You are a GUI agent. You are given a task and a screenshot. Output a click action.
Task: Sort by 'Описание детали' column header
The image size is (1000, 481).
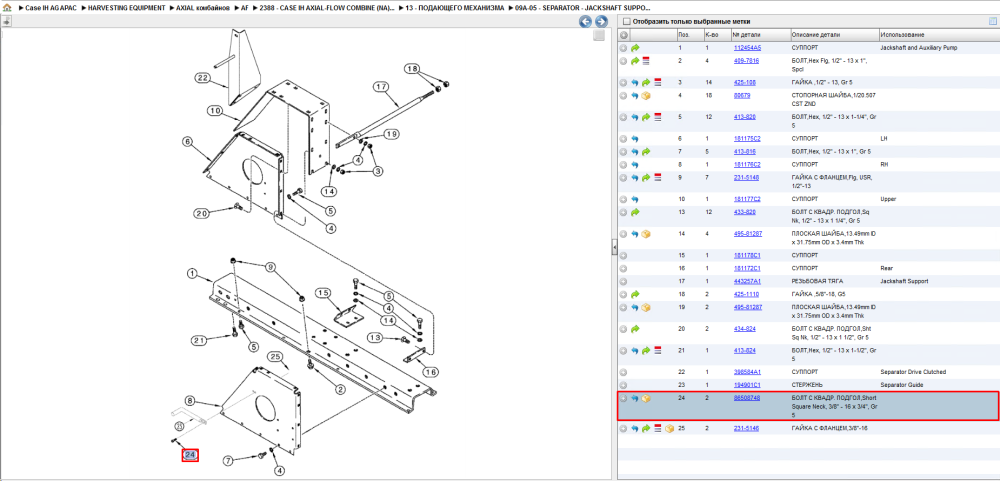[x=834, y=34]
